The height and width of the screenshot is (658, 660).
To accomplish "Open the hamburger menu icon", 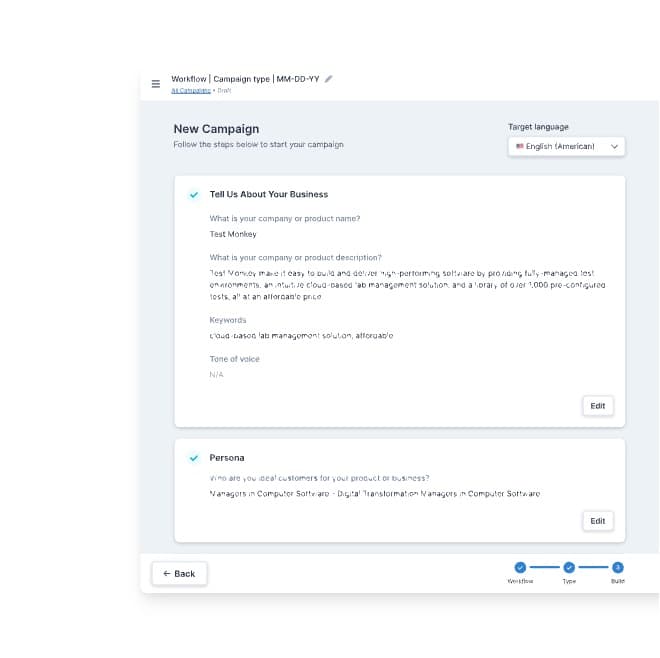I will coord(156,84).
